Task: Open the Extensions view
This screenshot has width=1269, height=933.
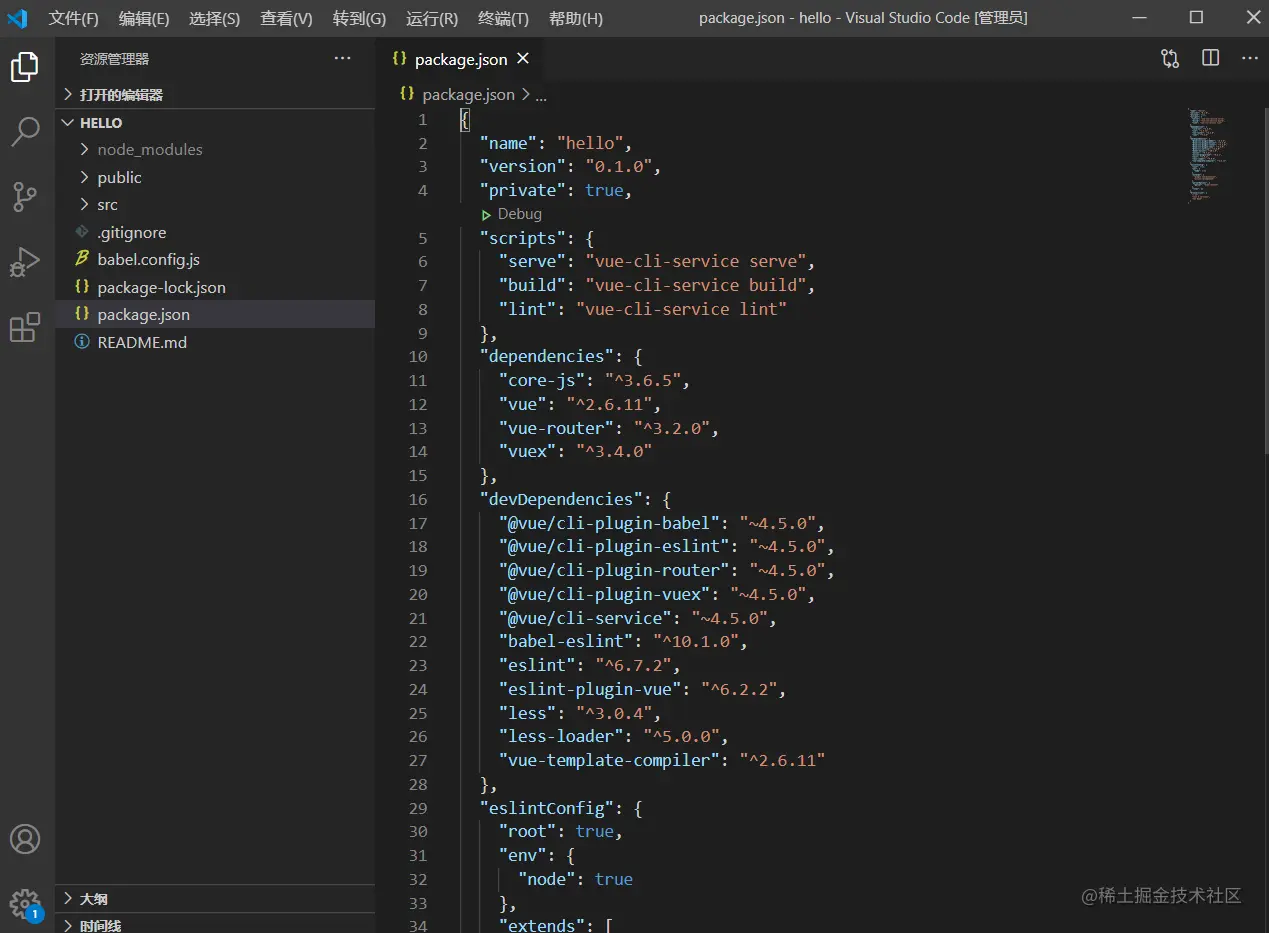Action: tap(25, 327)
